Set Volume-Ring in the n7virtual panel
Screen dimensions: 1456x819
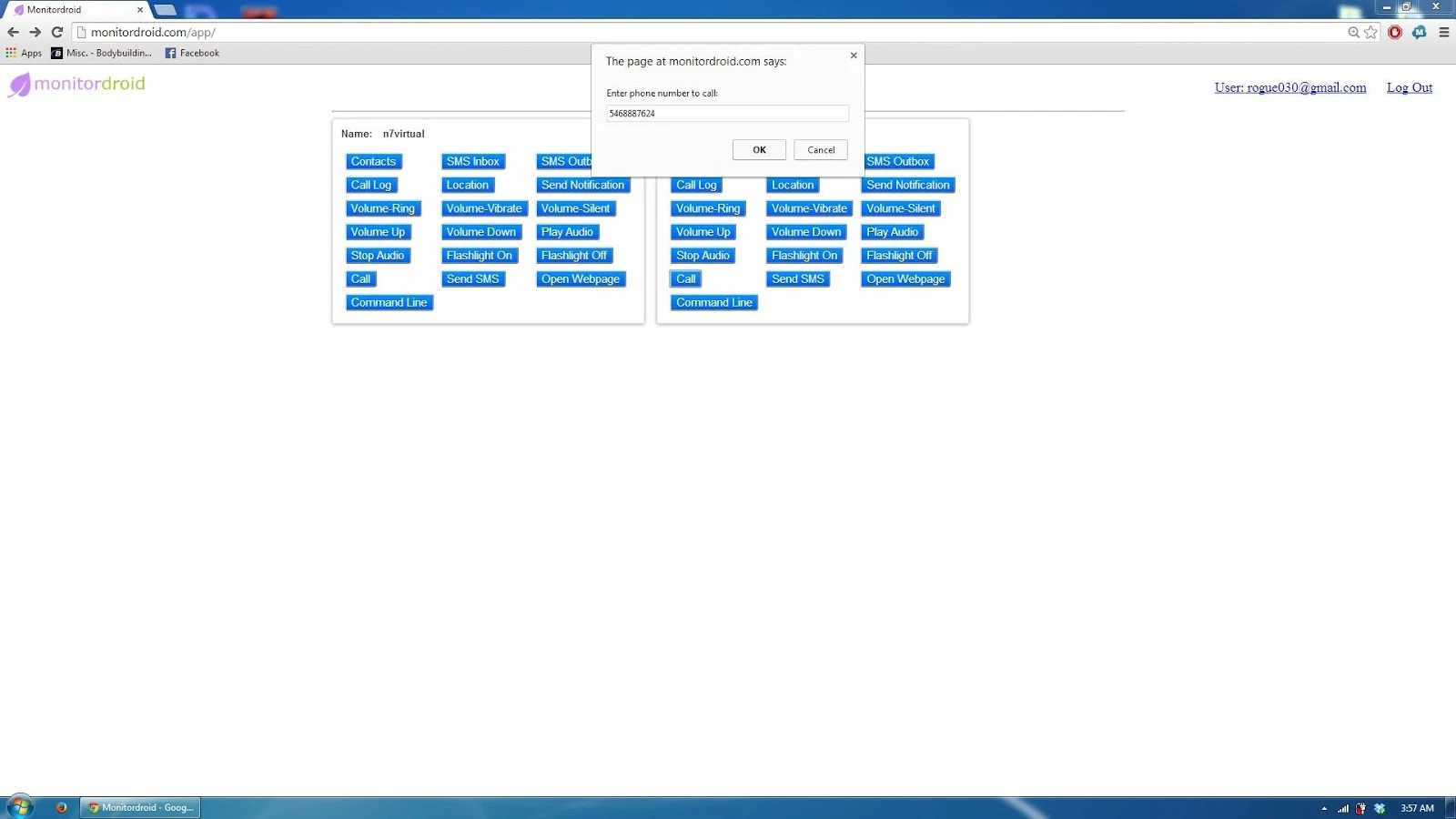(x=383, y=209)
